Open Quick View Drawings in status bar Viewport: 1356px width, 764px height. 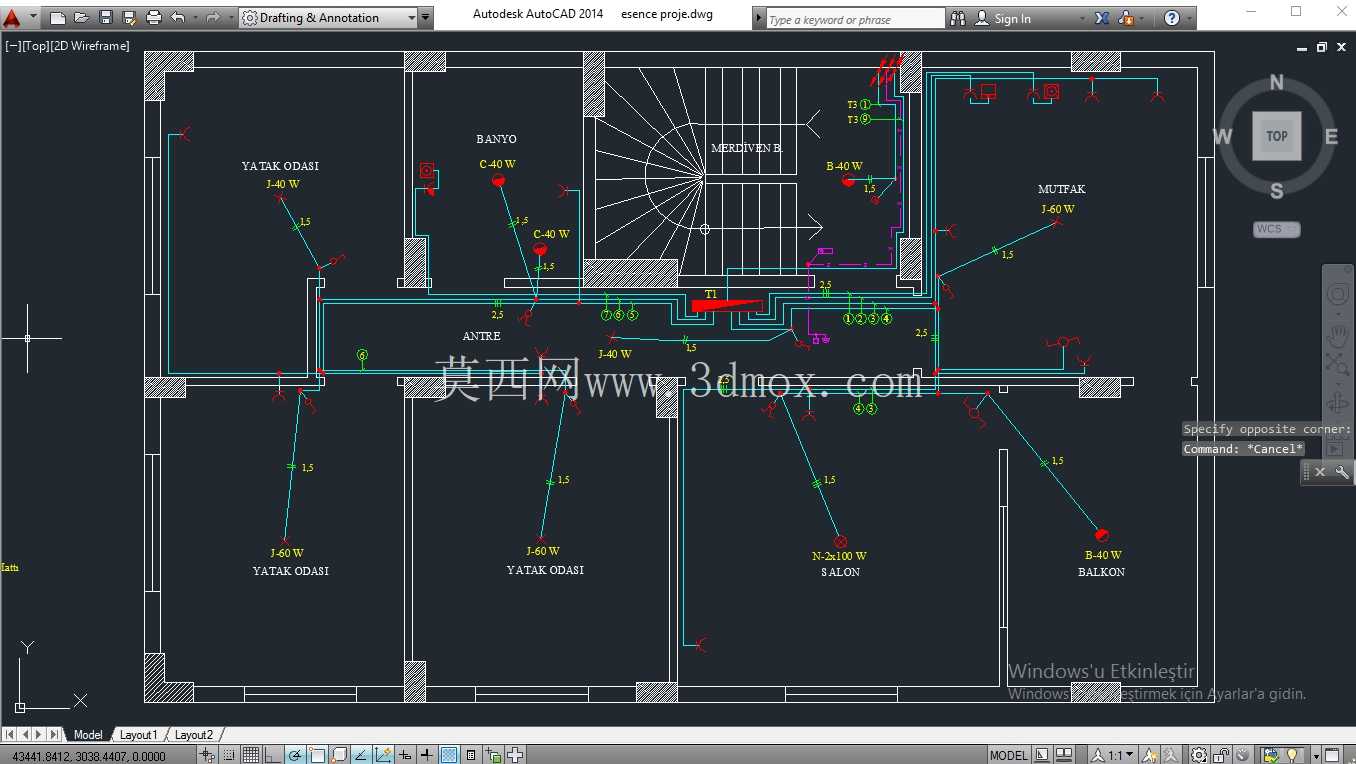coord(1064,755)
